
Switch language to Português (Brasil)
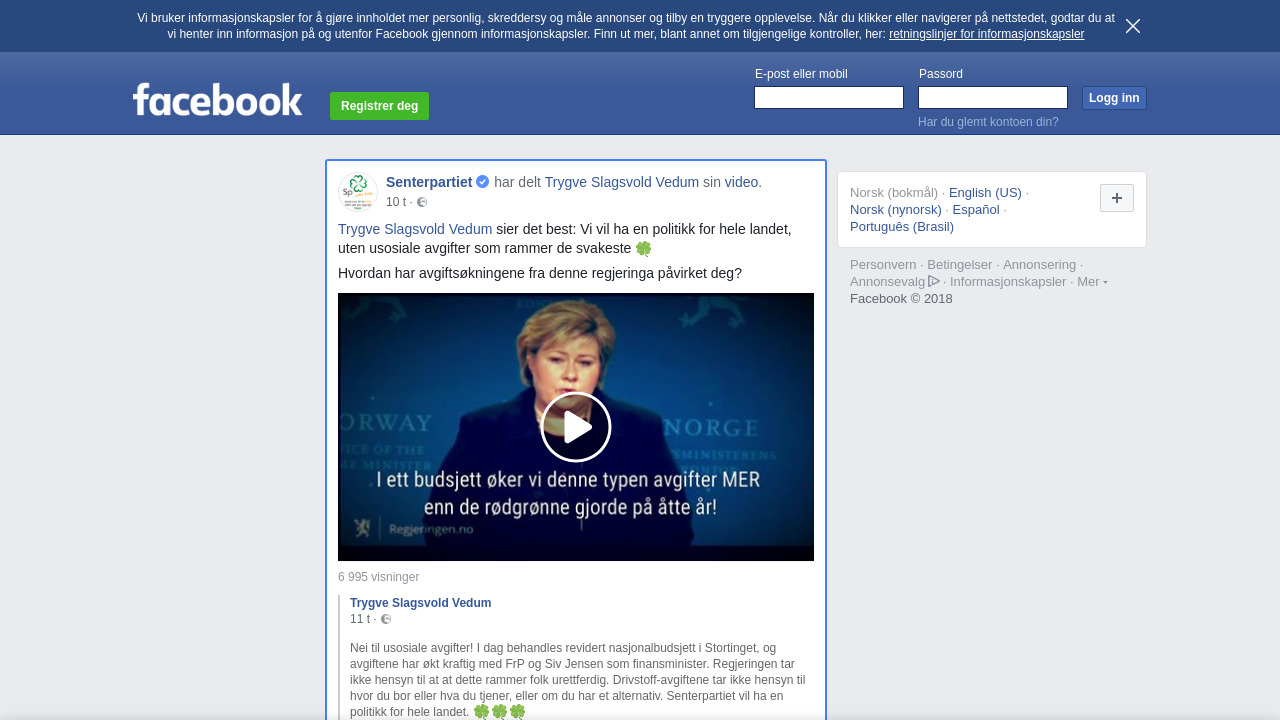click(x=902, y=227)
